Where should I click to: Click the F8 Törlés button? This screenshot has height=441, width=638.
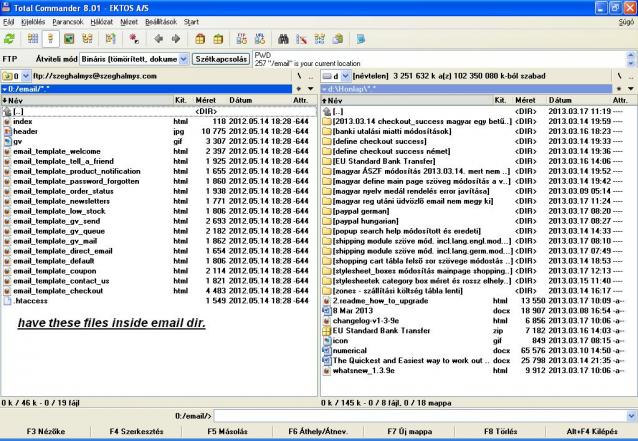coord(500,431)
